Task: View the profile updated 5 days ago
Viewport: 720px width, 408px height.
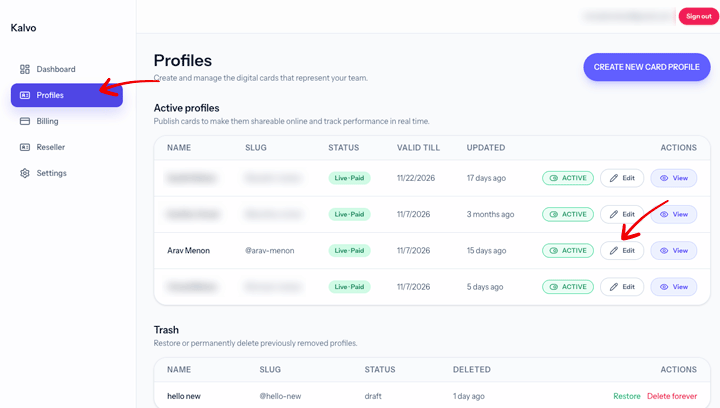Action: (674, 287)
